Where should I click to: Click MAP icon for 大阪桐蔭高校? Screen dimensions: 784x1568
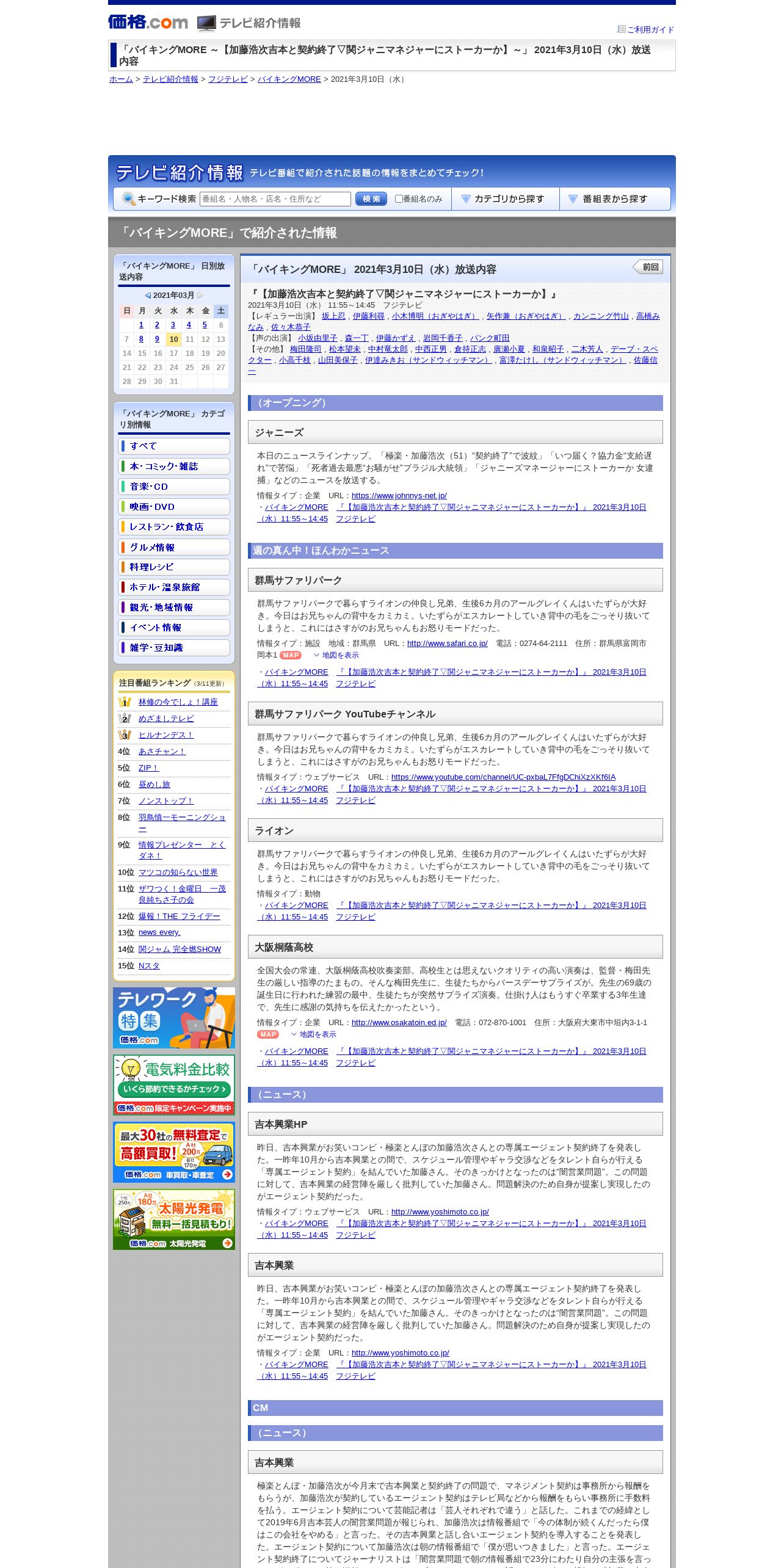(268, 1034)
